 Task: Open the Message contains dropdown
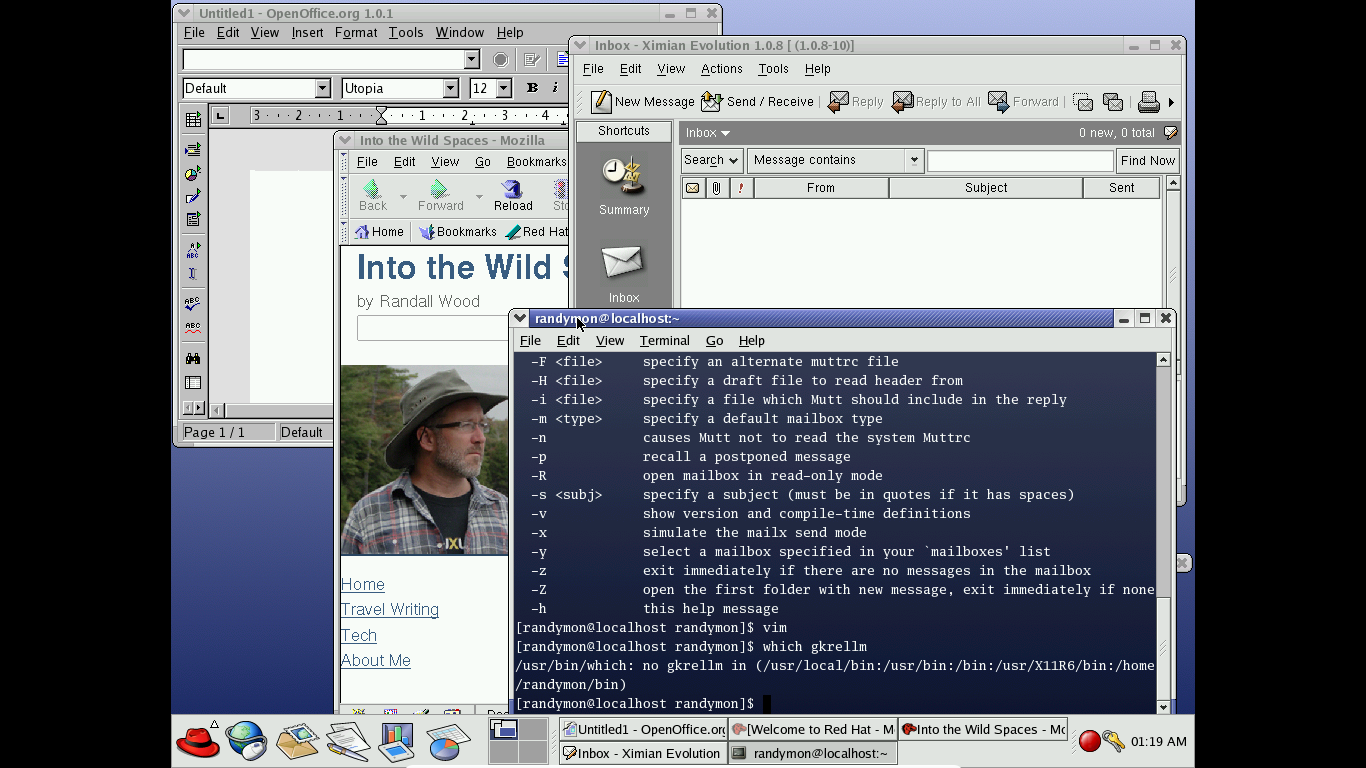click(x=835, y=160)
